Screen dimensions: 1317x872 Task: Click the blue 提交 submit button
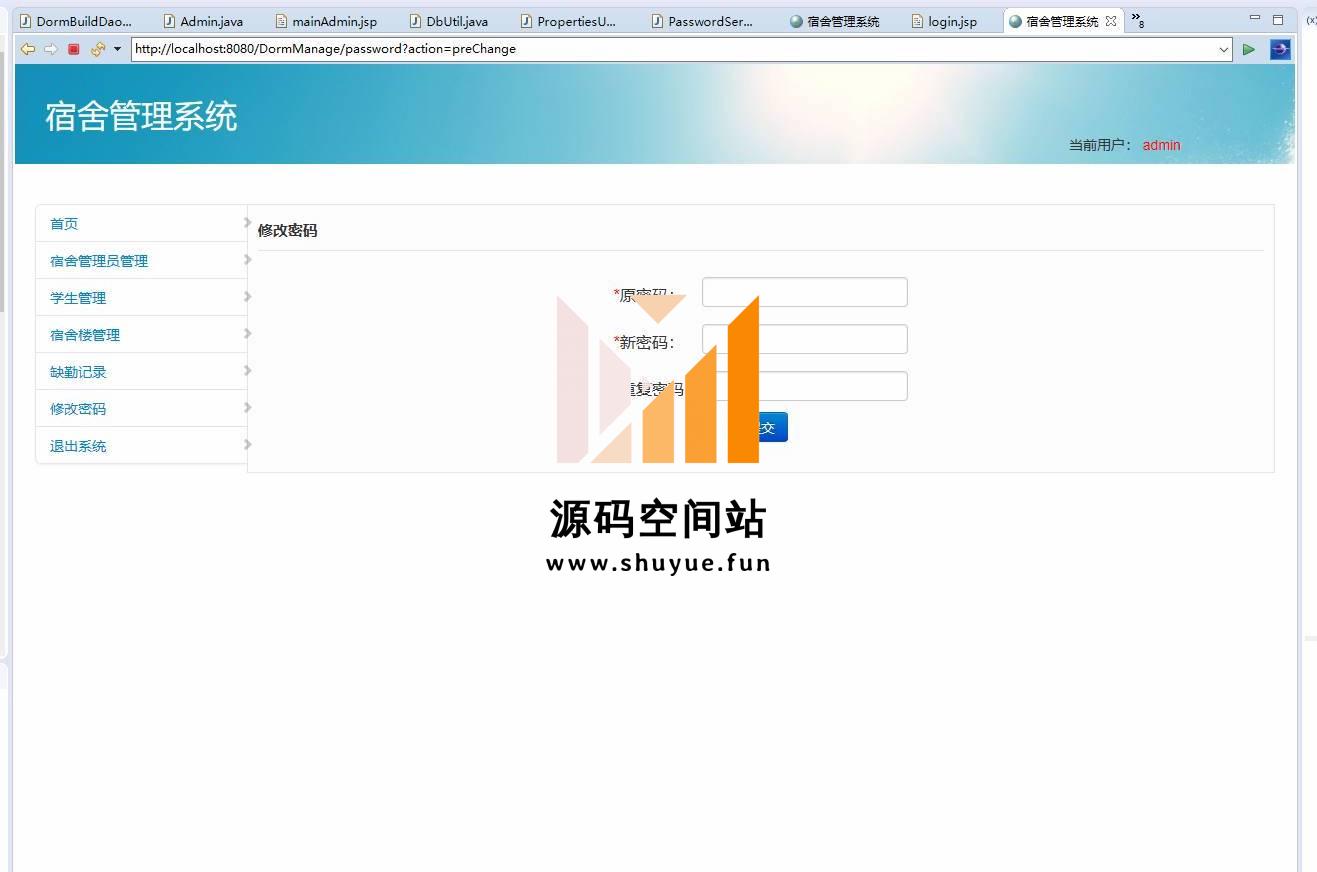click(765, 427)
